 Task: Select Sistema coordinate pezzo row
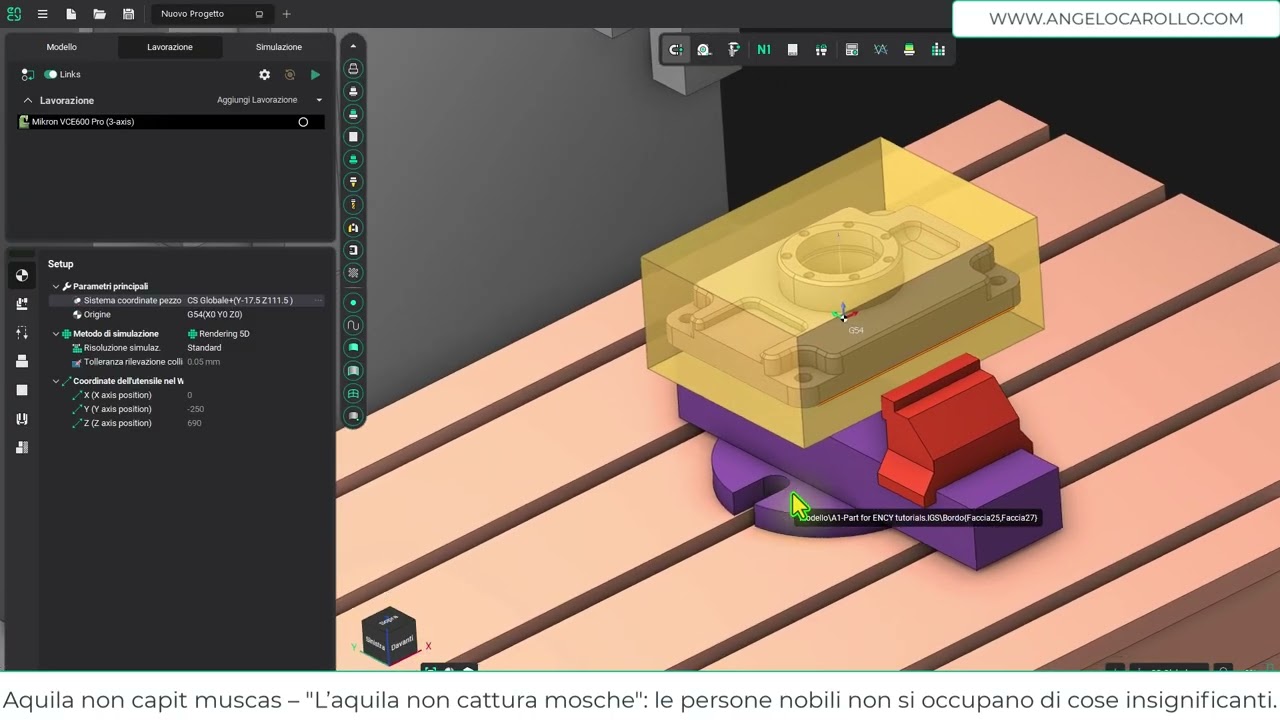pos(186,300)
